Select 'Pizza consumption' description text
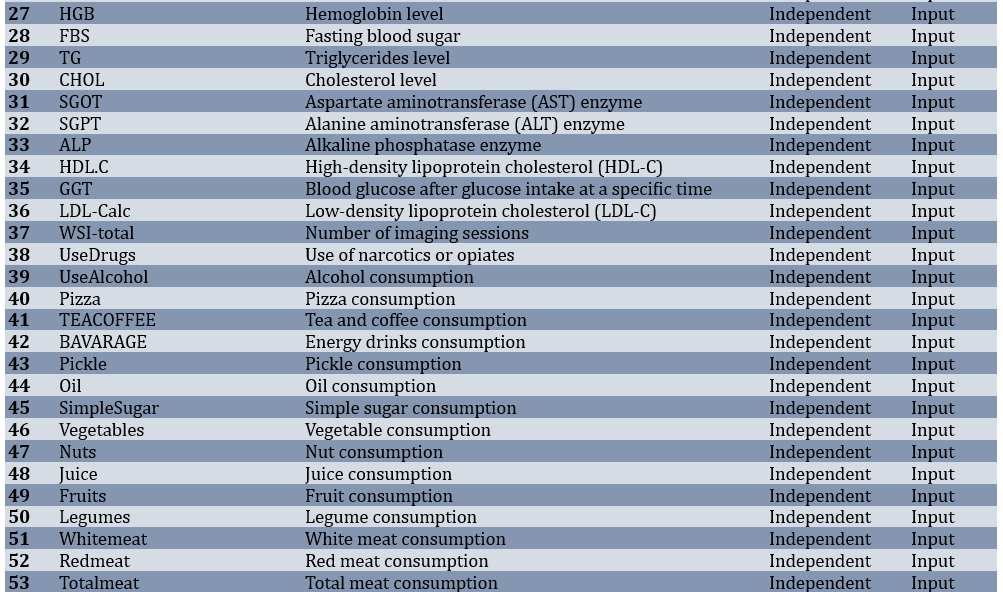Screen dimensions: 1003x592 tap(380, 299)
